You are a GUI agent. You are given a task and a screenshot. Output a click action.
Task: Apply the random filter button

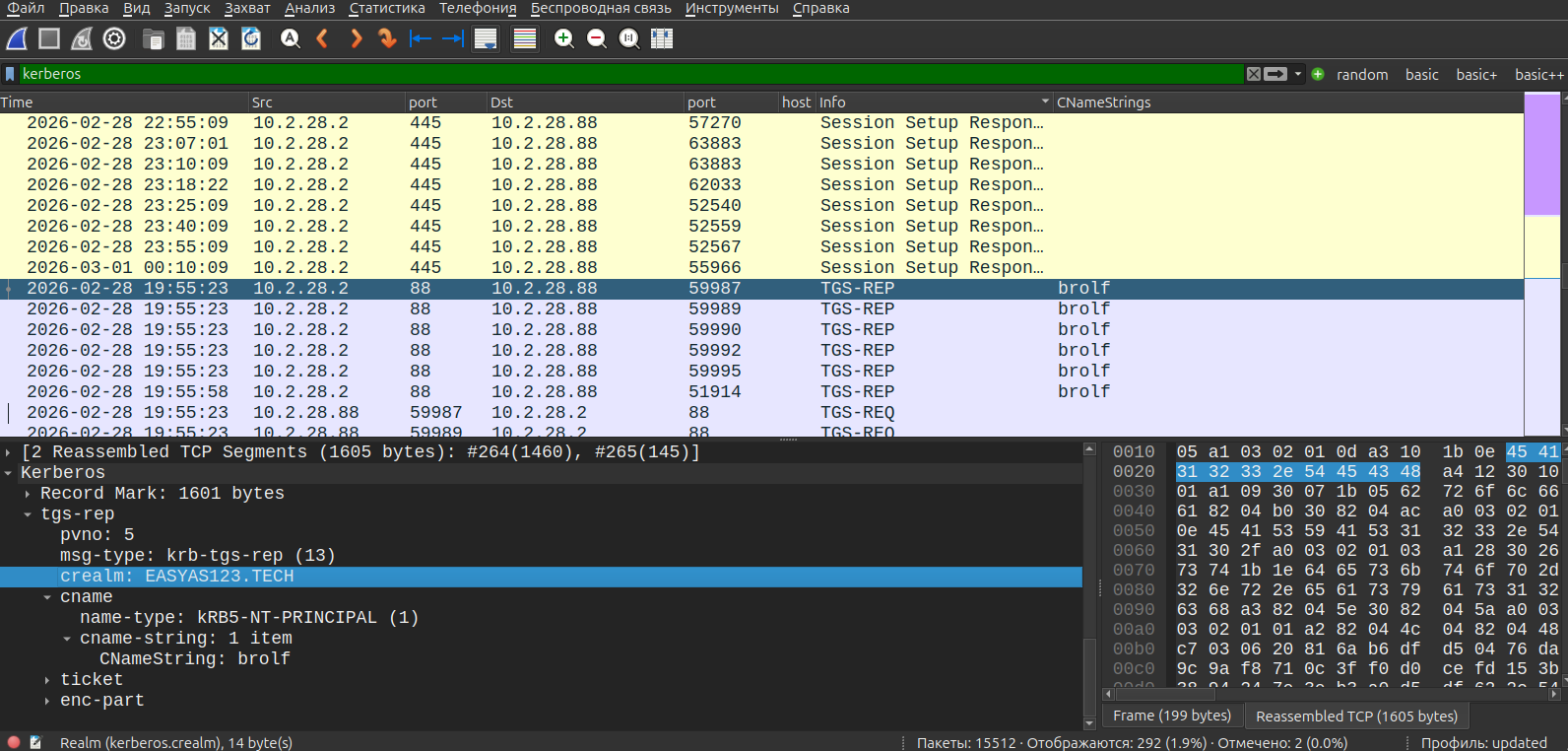pyautogui.click(x=1362, y=75)
